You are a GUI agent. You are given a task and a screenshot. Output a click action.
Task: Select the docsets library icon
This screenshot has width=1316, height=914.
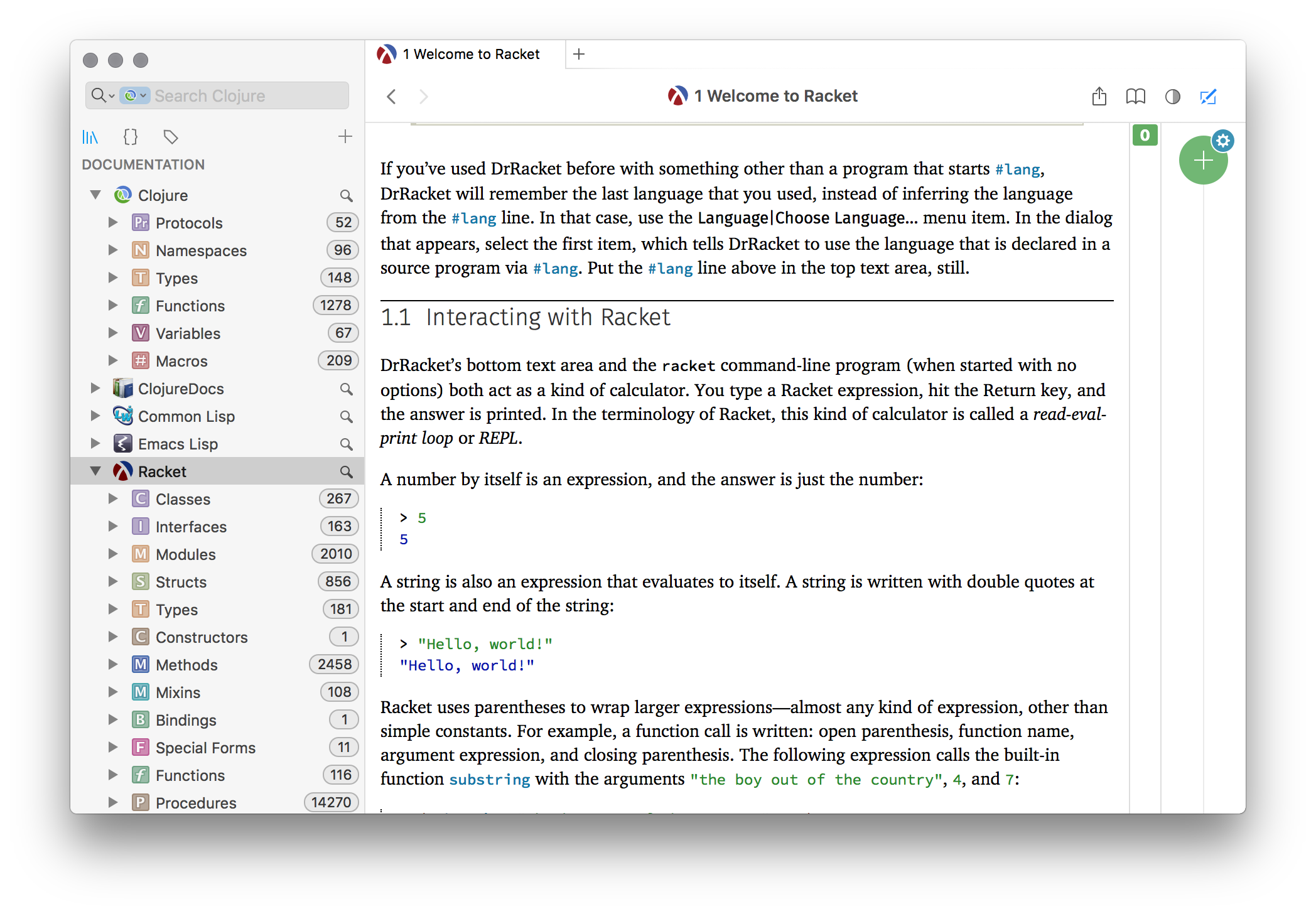coord(90,137)
